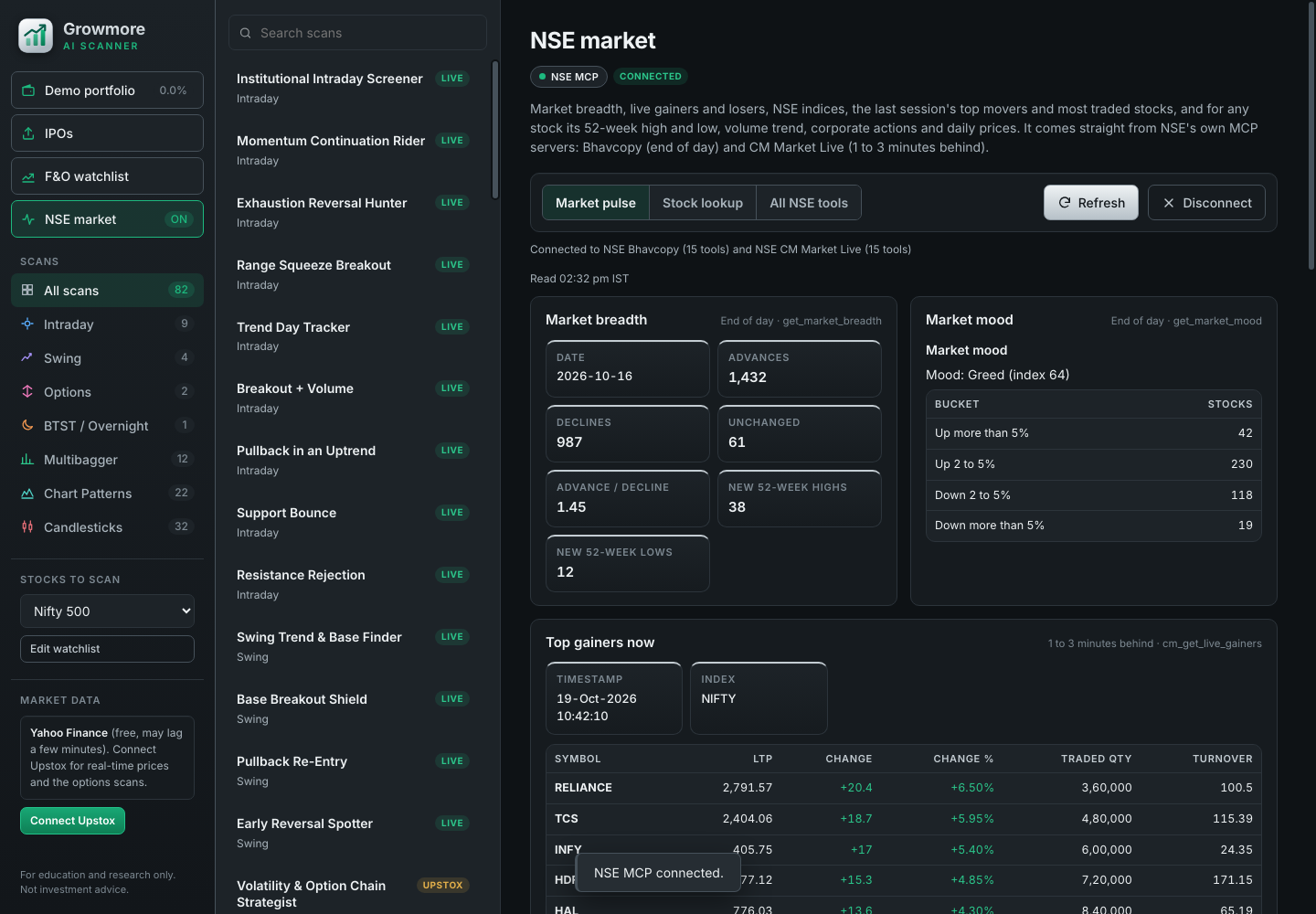This screenshot has width=1316, height=914.
Task: Open Momentum Continuation Rider scan
Action: tap(353, 150)
